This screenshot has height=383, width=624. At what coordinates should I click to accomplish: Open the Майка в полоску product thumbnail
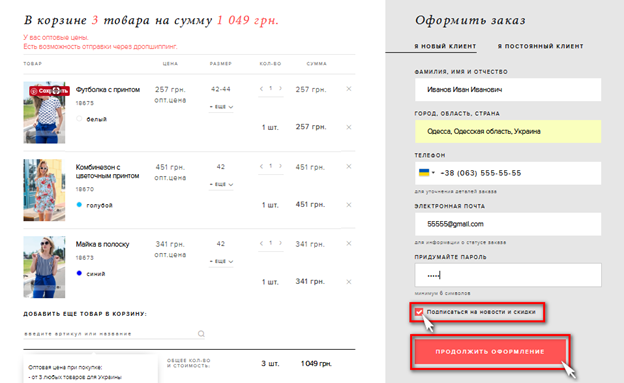coord(44,267)
